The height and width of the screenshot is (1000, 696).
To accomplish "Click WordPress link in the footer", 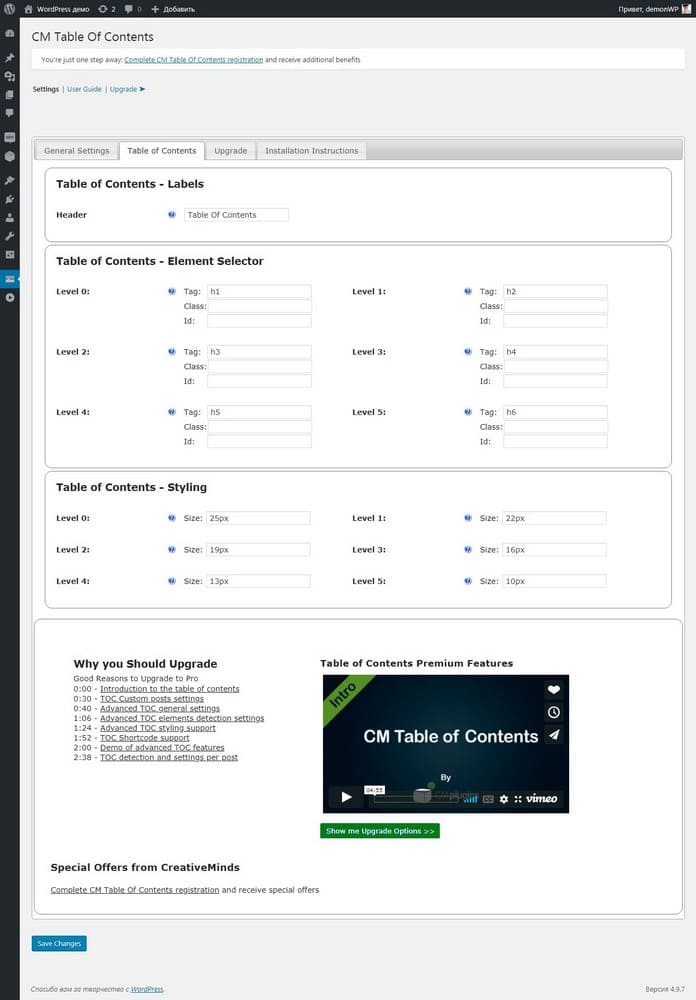I will (x=147, y=989).
